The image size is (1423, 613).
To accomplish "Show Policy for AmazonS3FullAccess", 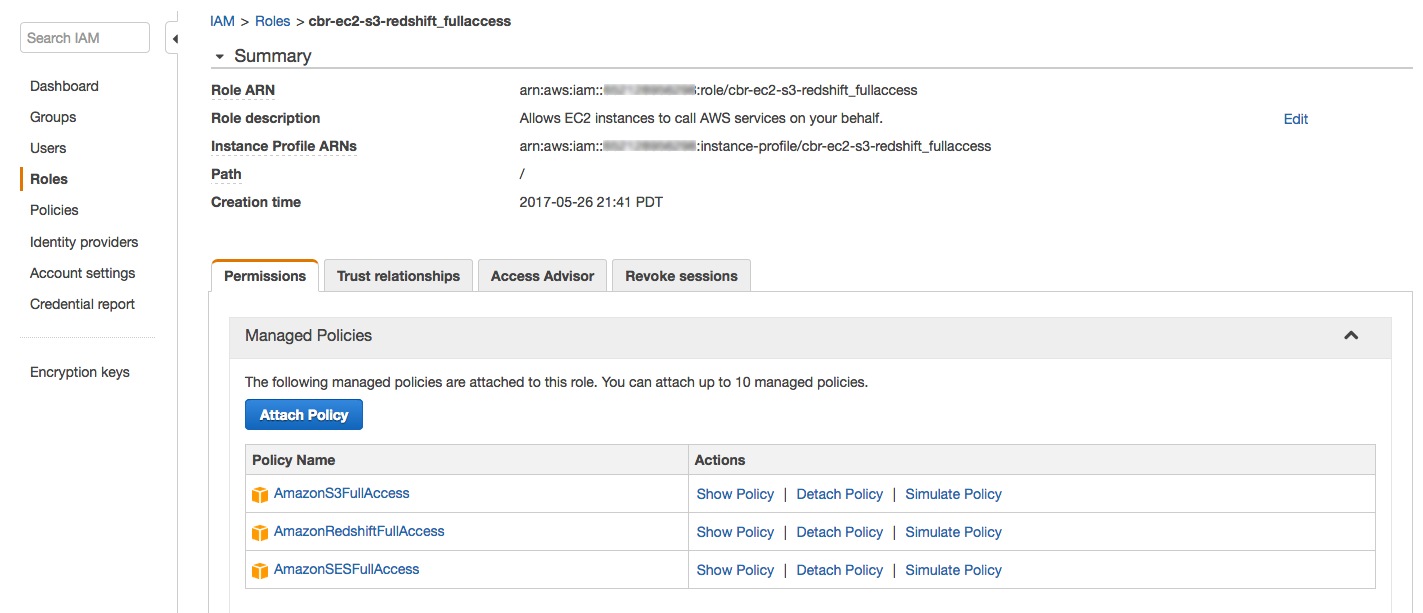I will (735, 494).
